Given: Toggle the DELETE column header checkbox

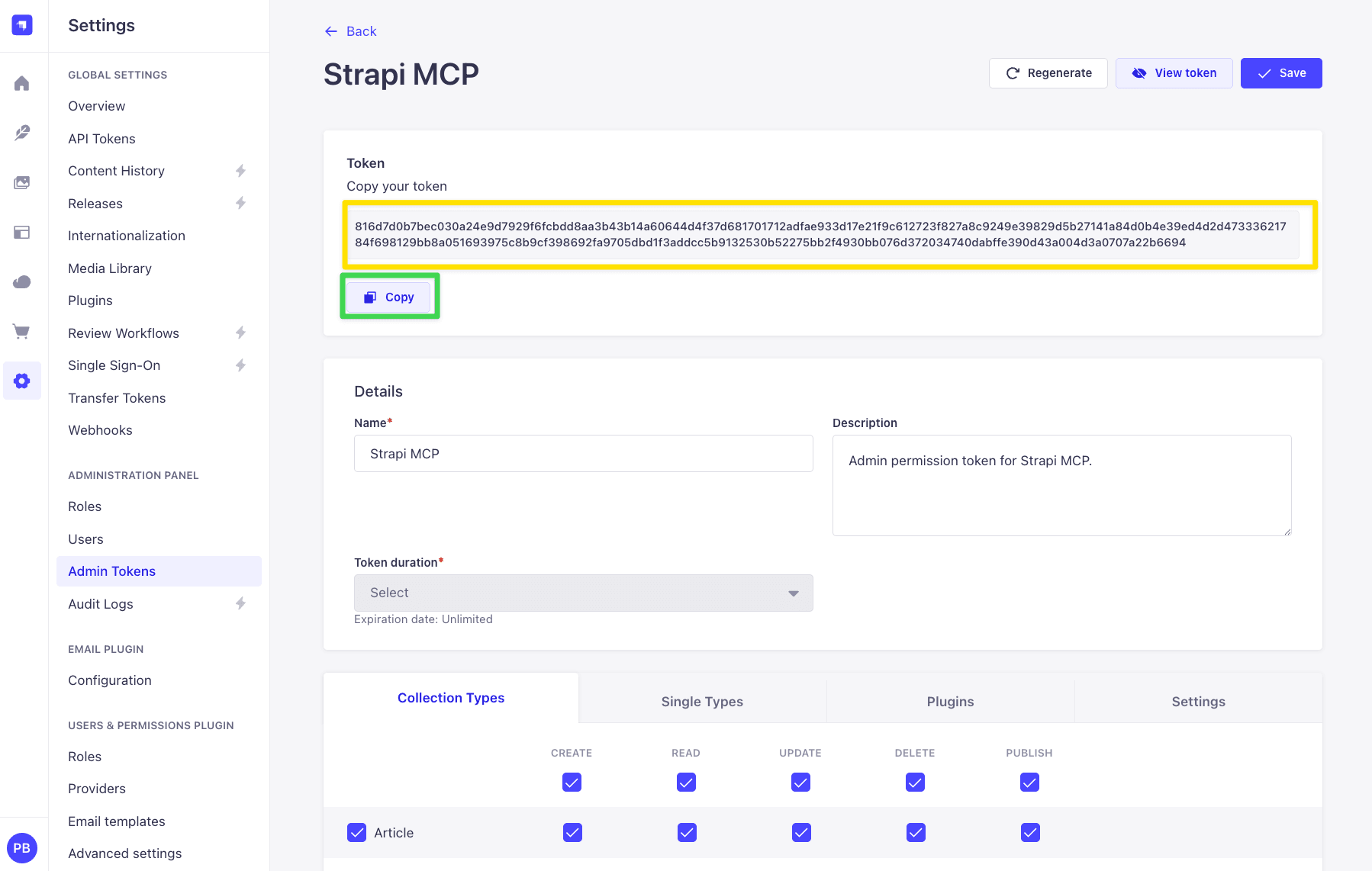Looking at the screenshot, I should coord(915,783).
